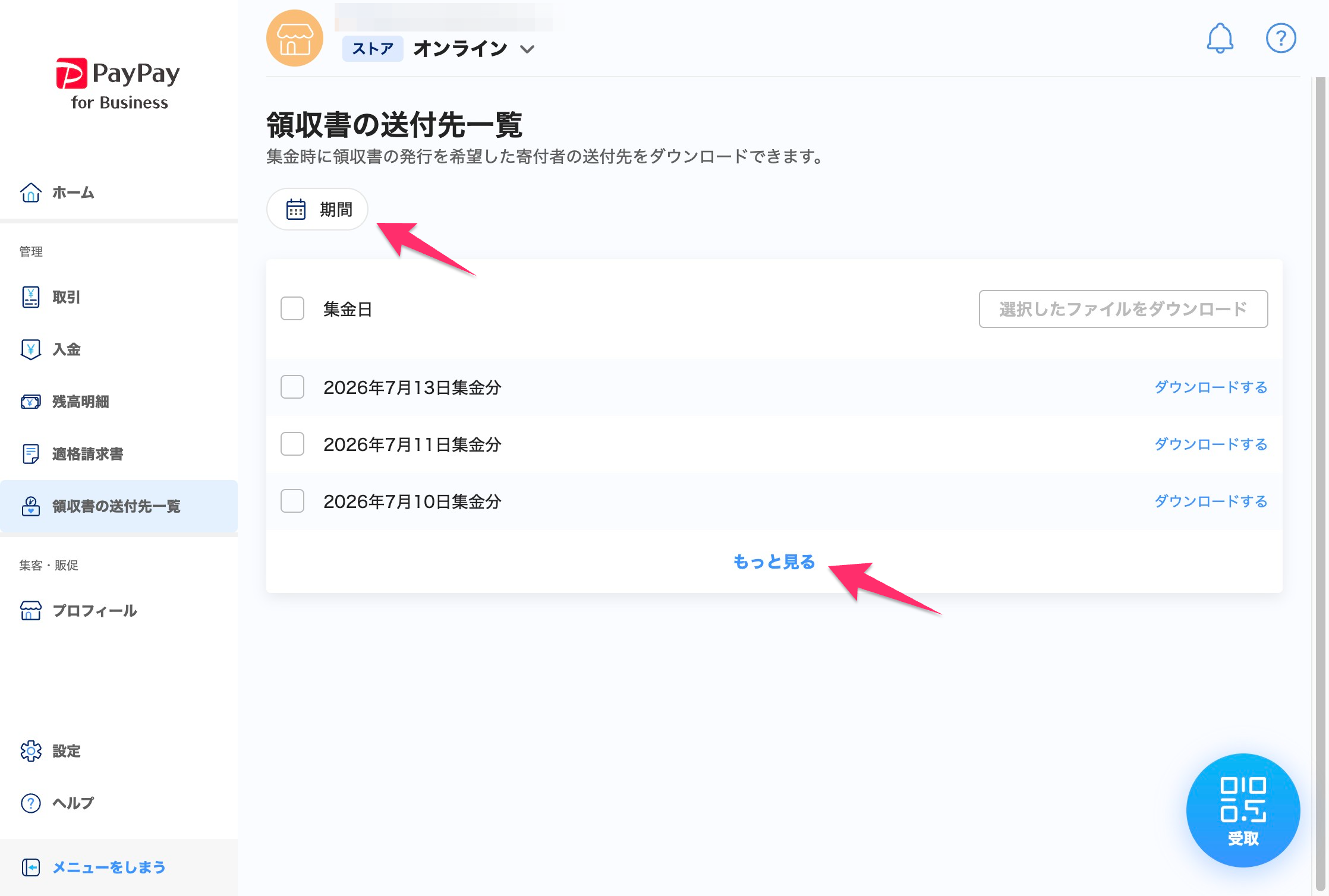The image size is (1329, 896).
Task: Open the 残高明細 menu item
Action: [x=119, y=402]
